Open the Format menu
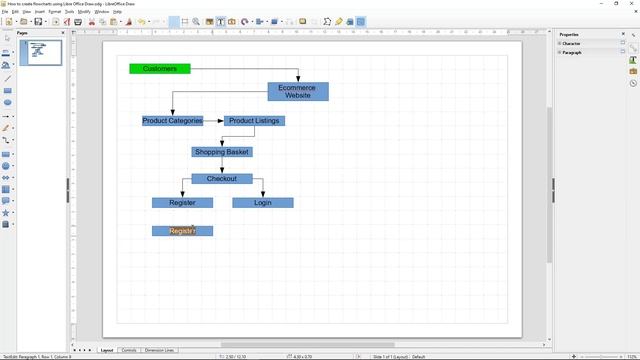 [55, 12]
